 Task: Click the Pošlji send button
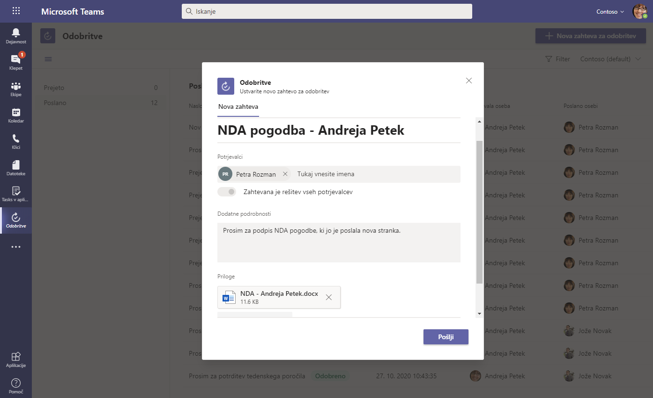[x=446, y=337]
